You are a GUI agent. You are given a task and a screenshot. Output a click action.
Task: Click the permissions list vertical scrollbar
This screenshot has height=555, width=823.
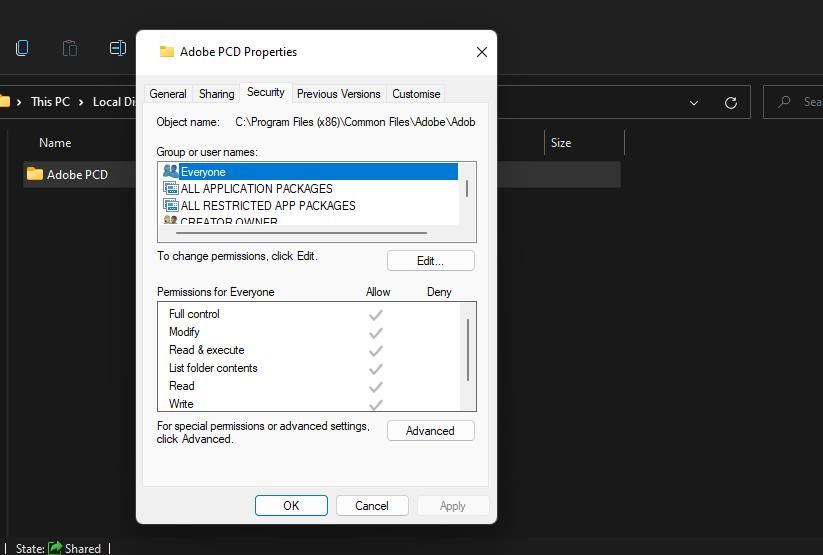(x=467, y=350)
